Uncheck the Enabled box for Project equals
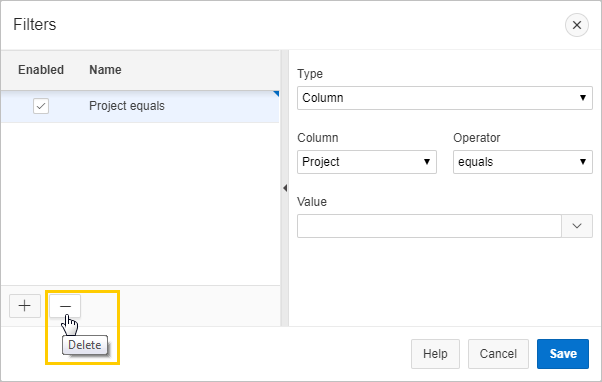Screen dimensions: 602x382 41,106
